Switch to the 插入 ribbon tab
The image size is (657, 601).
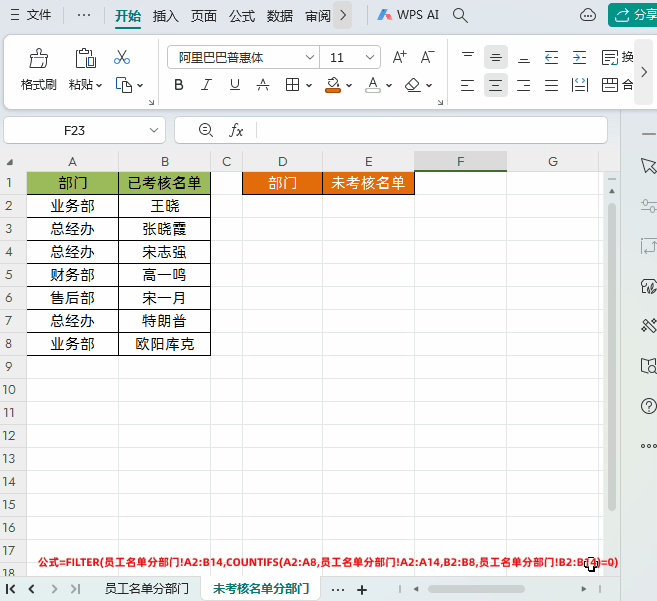166,16
